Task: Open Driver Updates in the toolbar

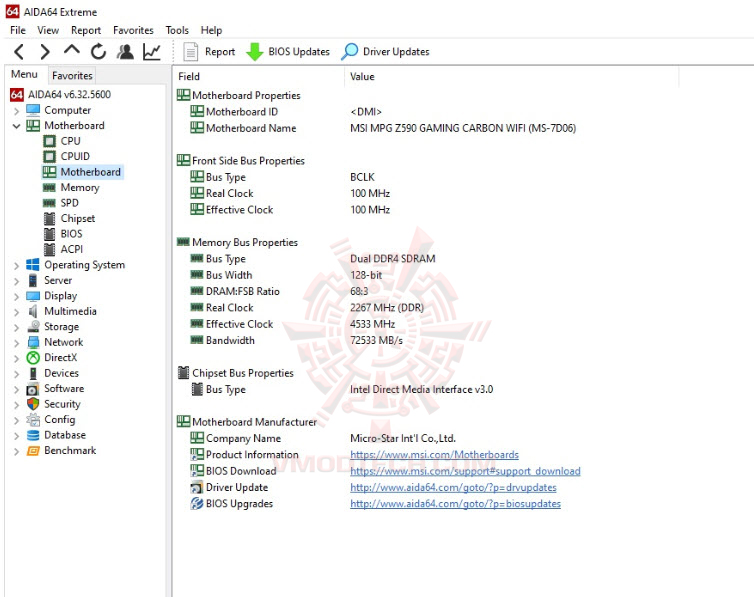Action: 385,51
